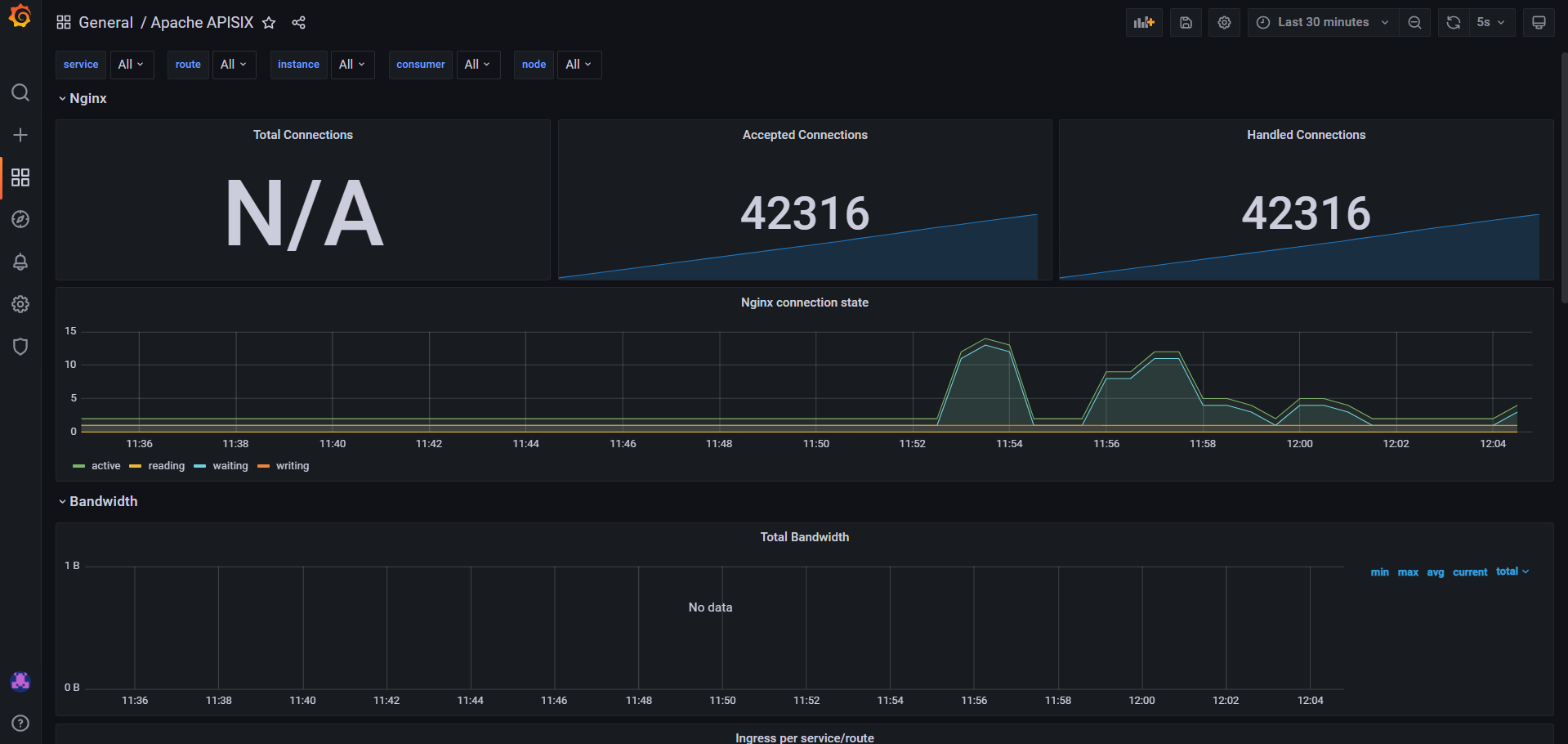This screenshot has width=1568, height=744.
Task: Open the Explore compass icon in sidebar
Action: click(x=20, y=219)
